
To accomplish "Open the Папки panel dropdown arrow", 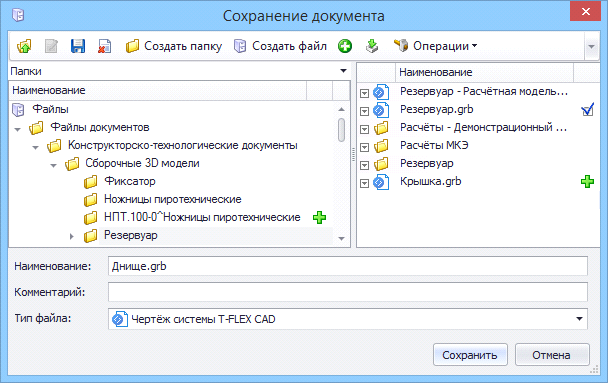I will (343, 71).
